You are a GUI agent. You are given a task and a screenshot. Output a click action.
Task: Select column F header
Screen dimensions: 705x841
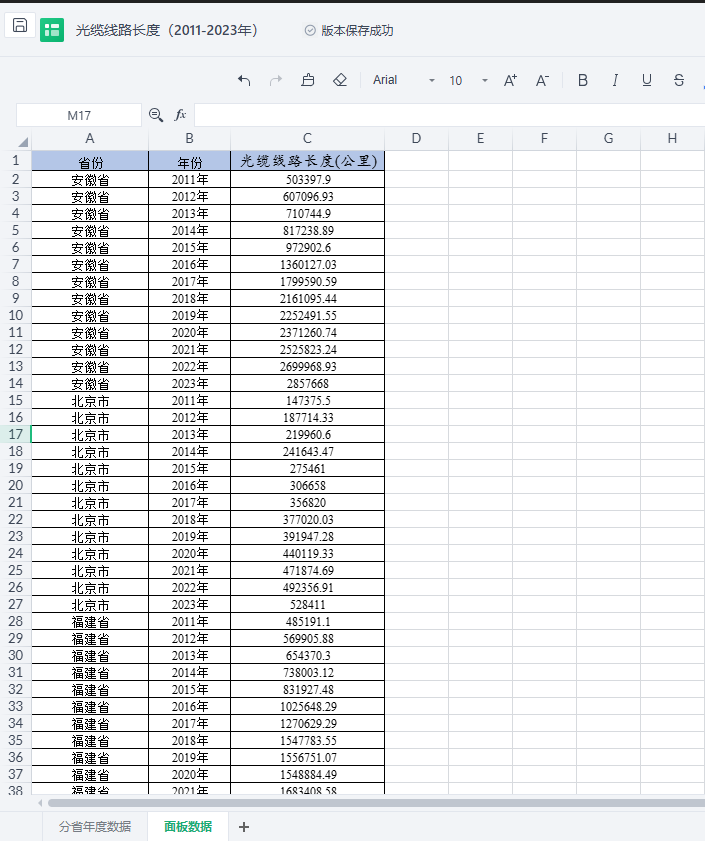(544, 139)
